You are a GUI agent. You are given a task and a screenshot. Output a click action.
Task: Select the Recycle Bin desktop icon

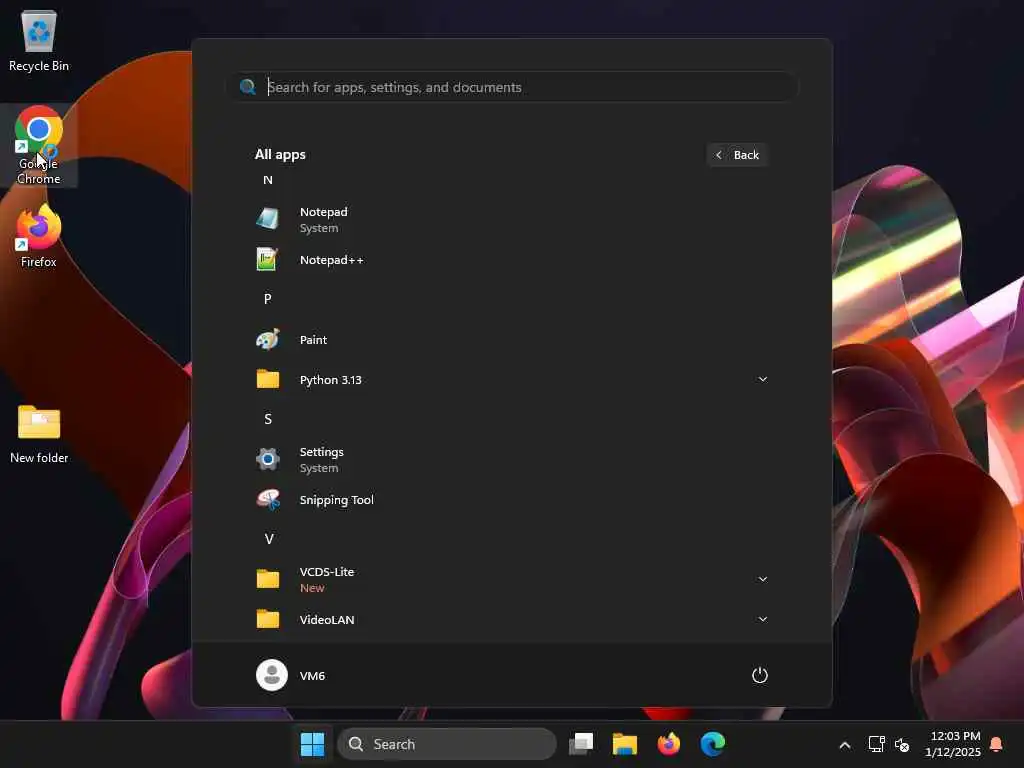click(x=39, y=41)
